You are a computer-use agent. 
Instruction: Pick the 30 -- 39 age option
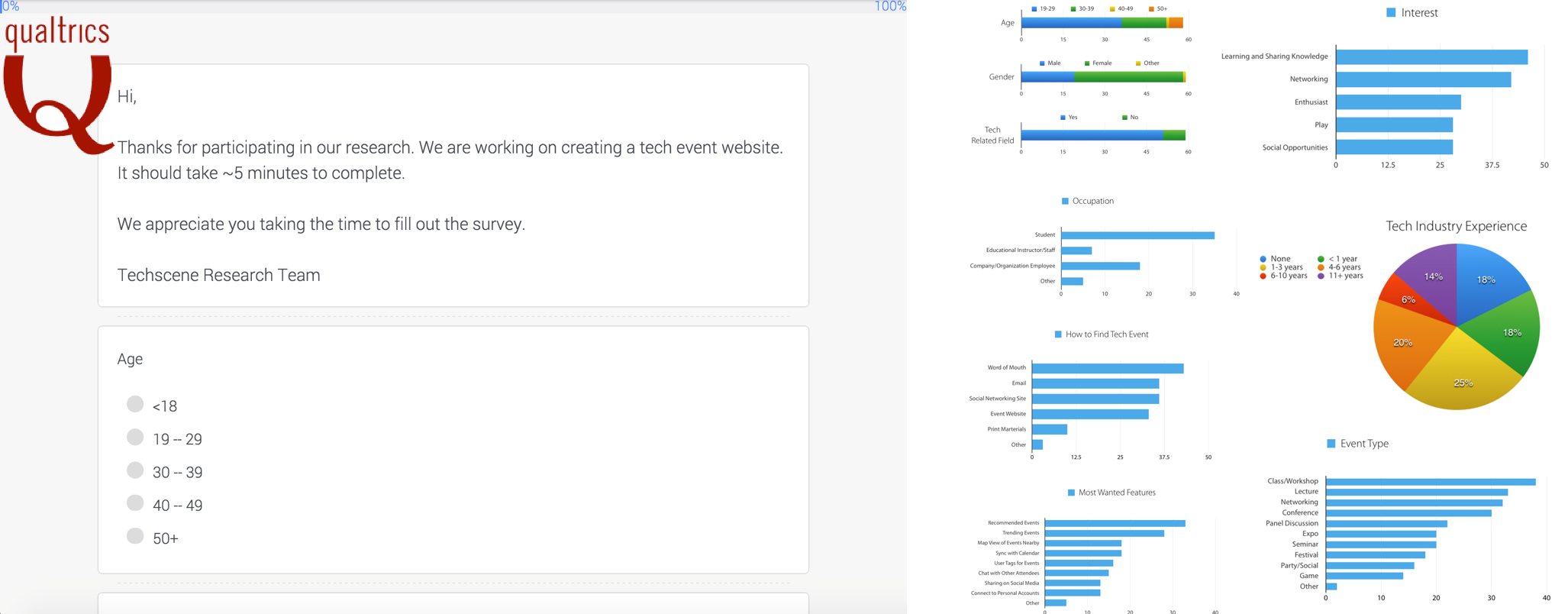pos(135,470)
